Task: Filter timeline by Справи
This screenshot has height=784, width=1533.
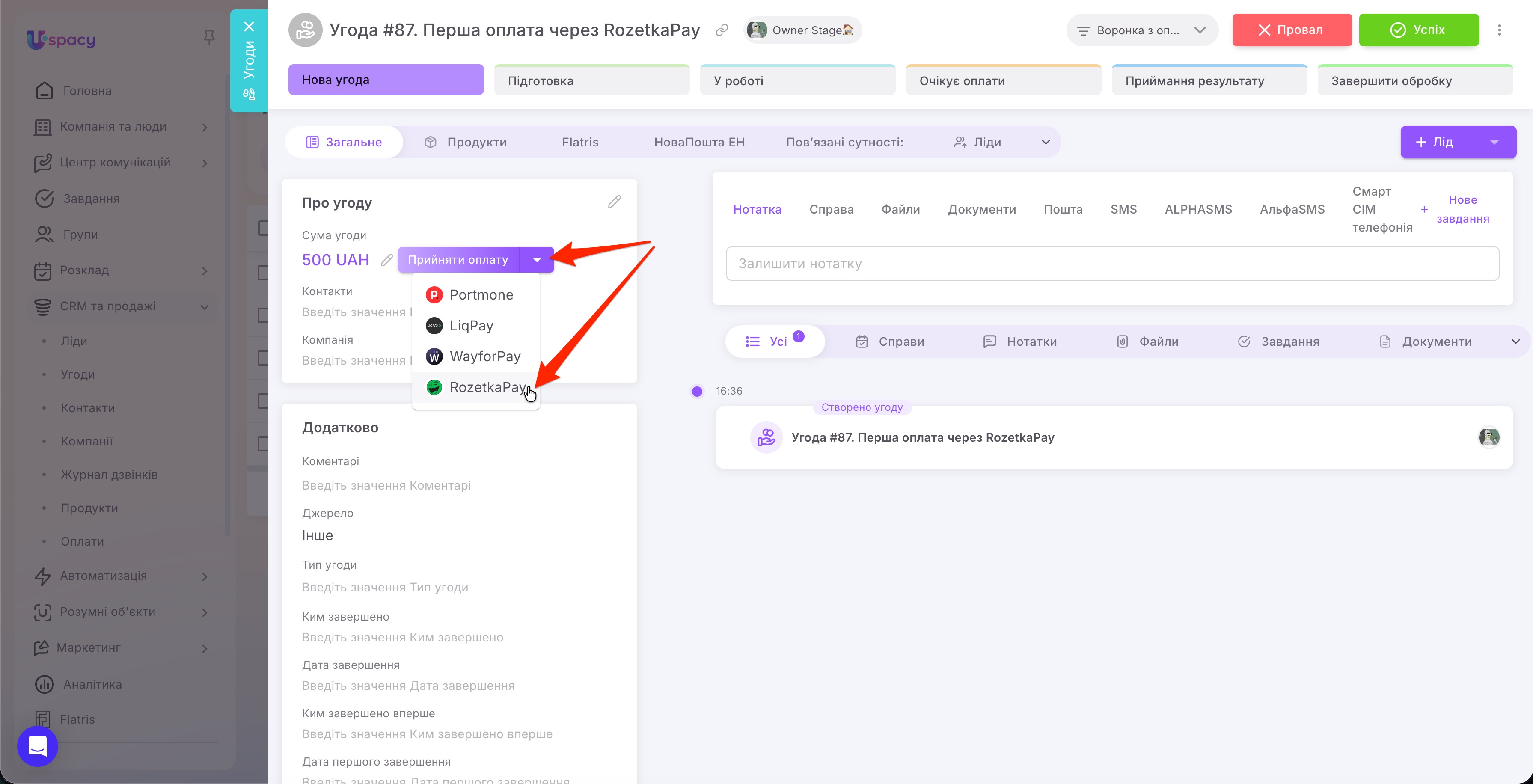Action: 890,342
